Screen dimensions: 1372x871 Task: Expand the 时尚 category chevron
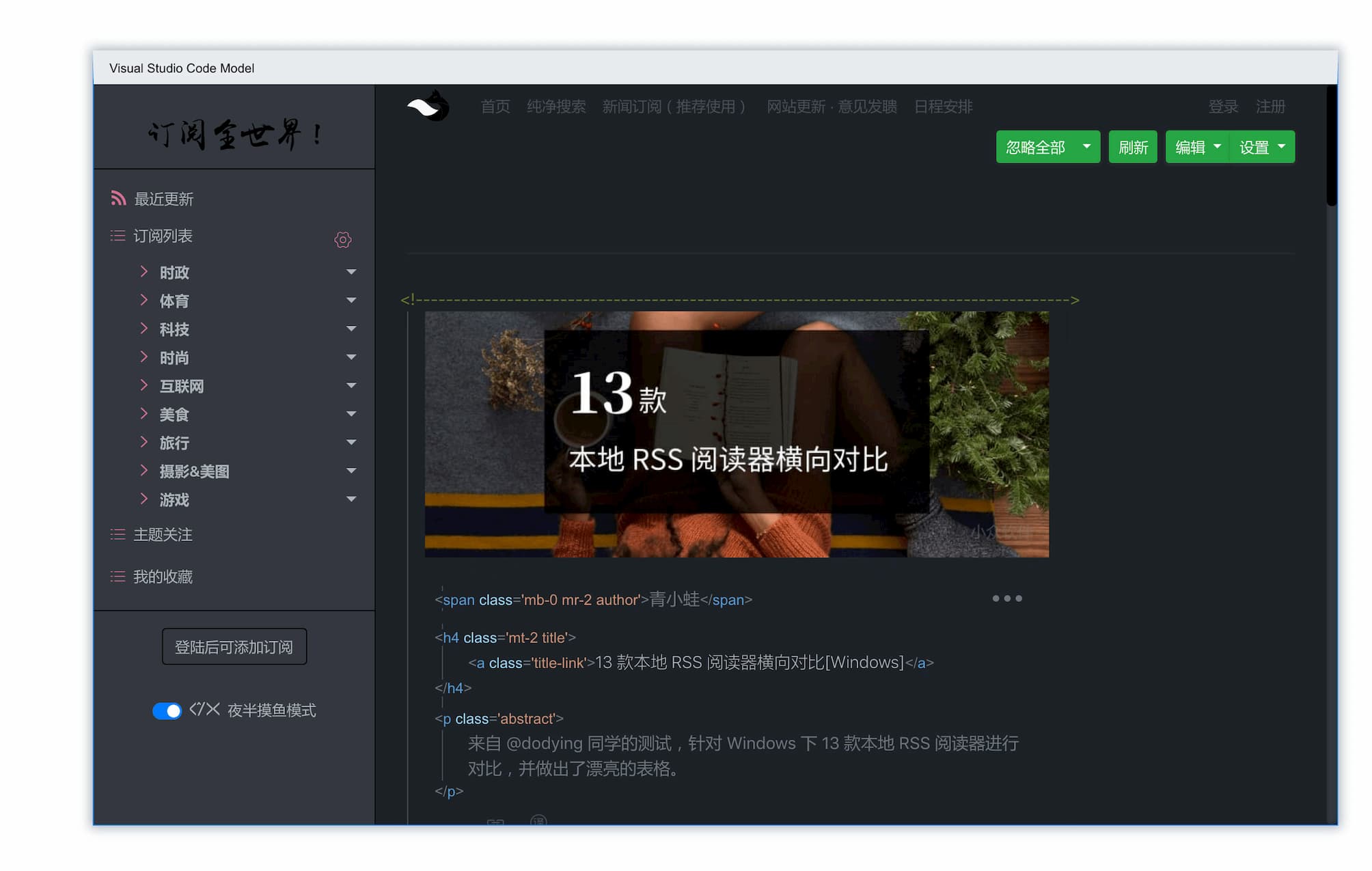pos(143,357)
